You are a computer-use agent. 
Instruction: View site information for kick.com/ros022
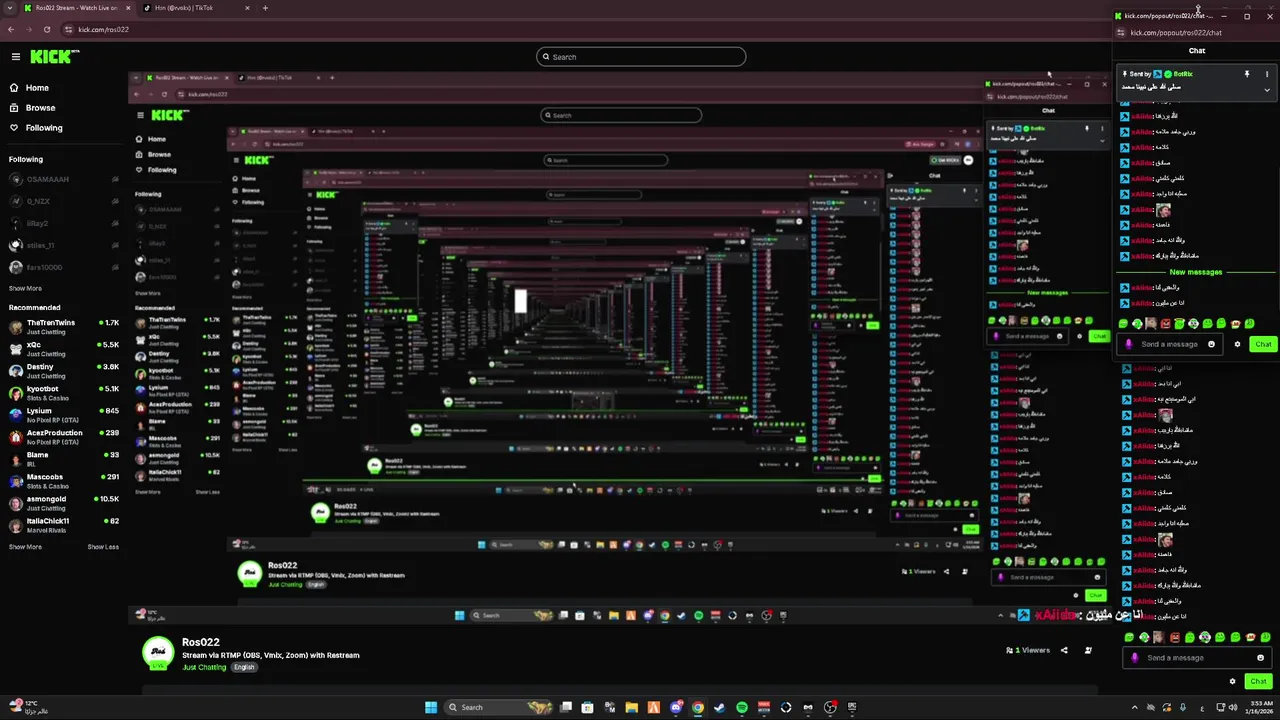67,29
